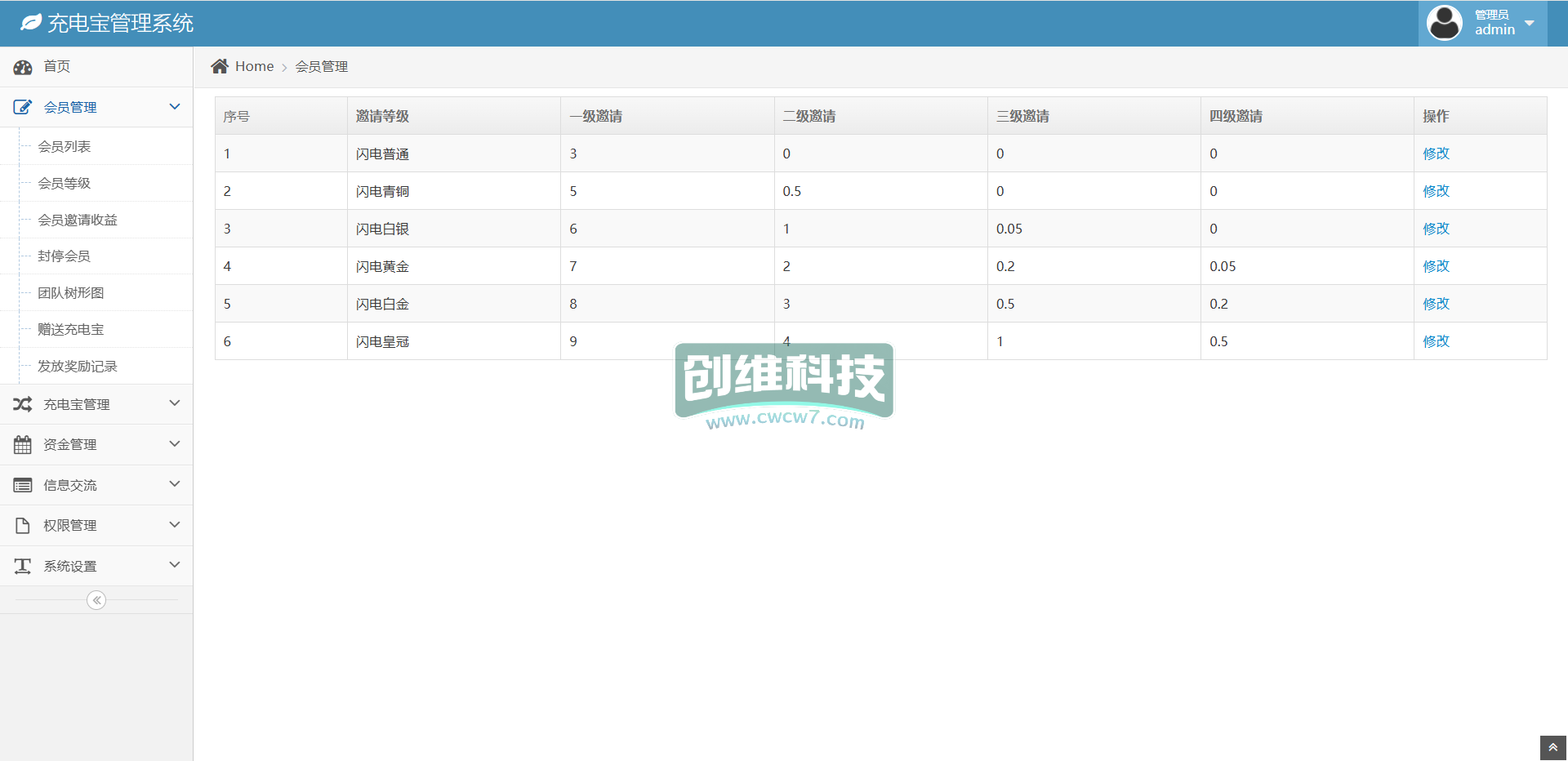Click the calendar icon beside 资金管理
The width and height of the screenshot is (1568, 761).
pos(23,445)
